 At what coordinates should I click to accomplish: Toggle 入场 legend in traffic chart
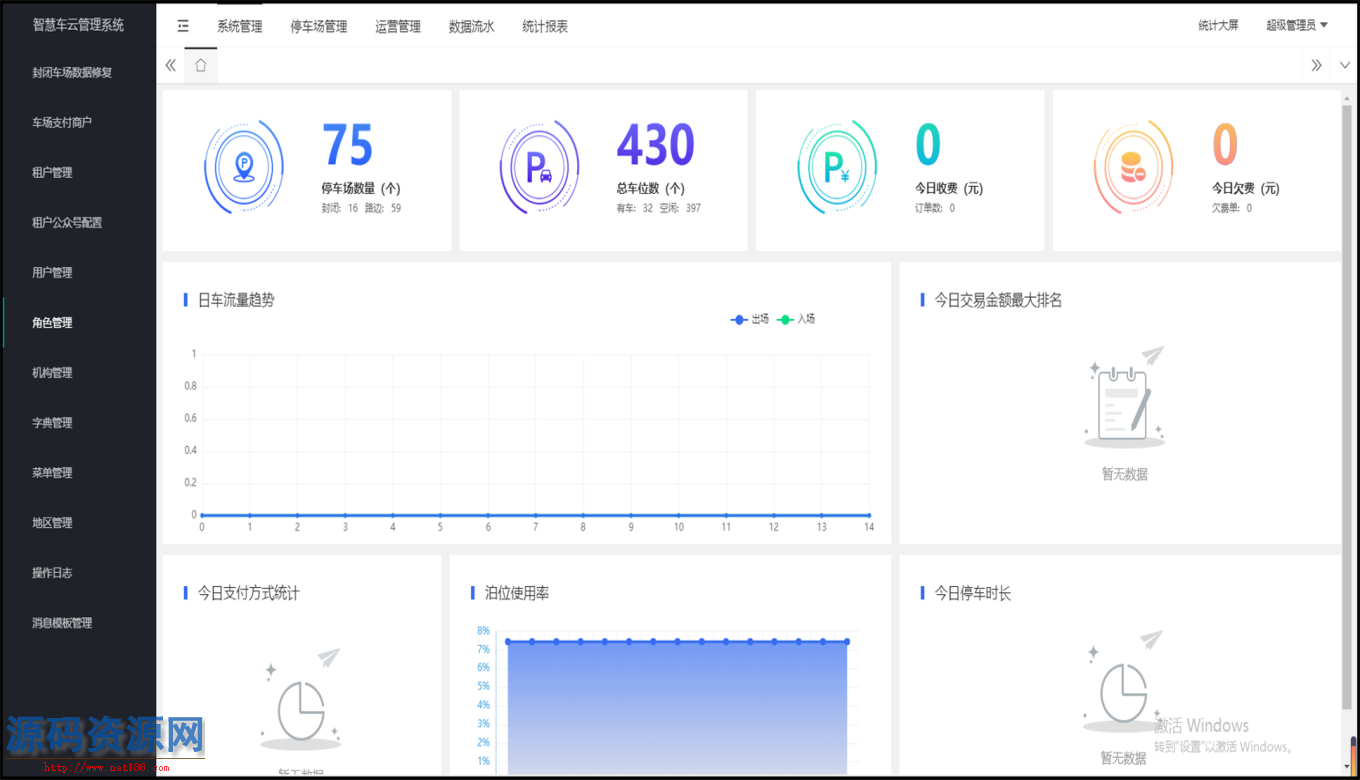tap(797, 319)
